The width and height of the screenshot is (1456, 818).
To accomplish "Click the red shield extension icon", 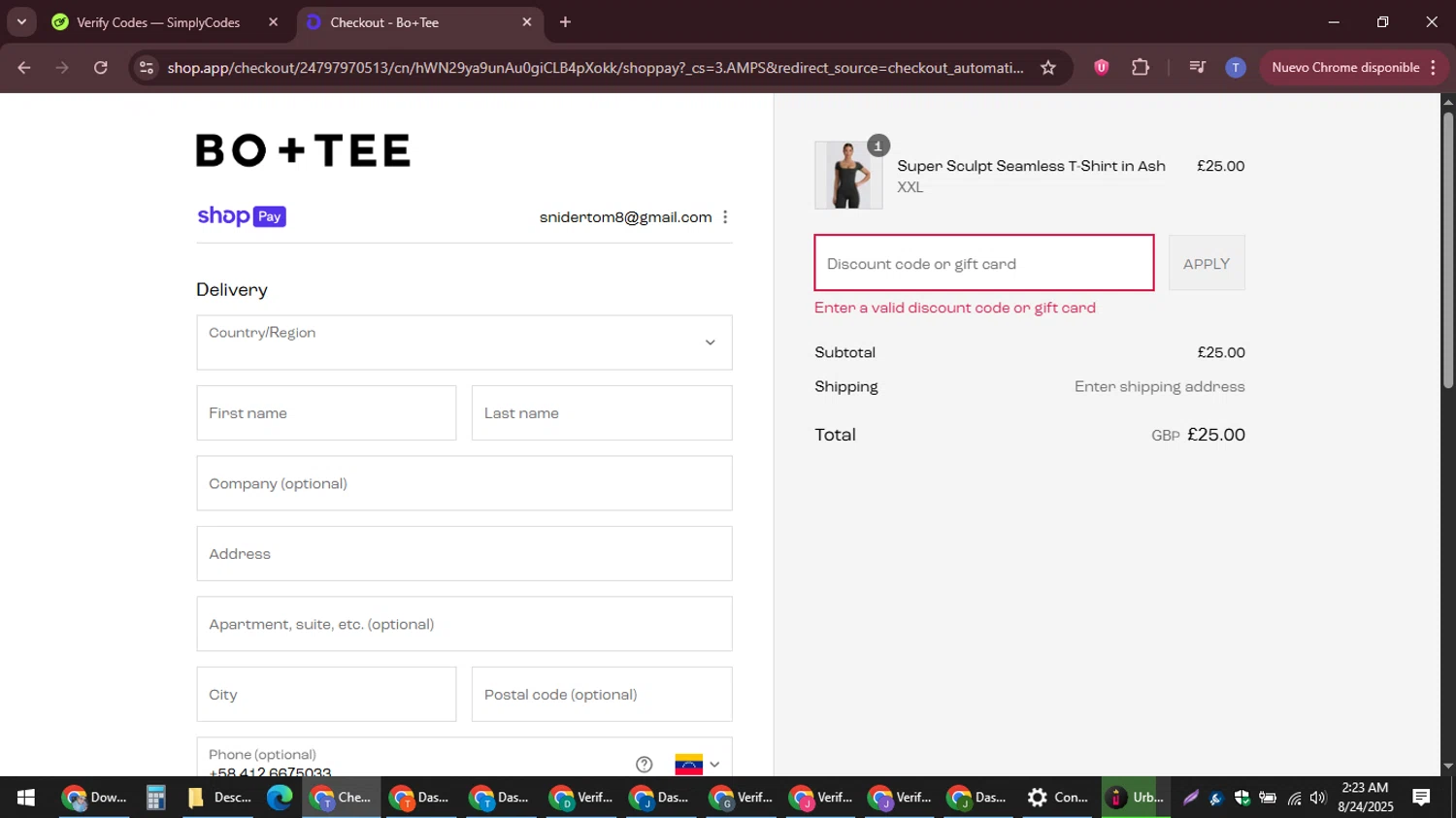I will coord(1101,68).
